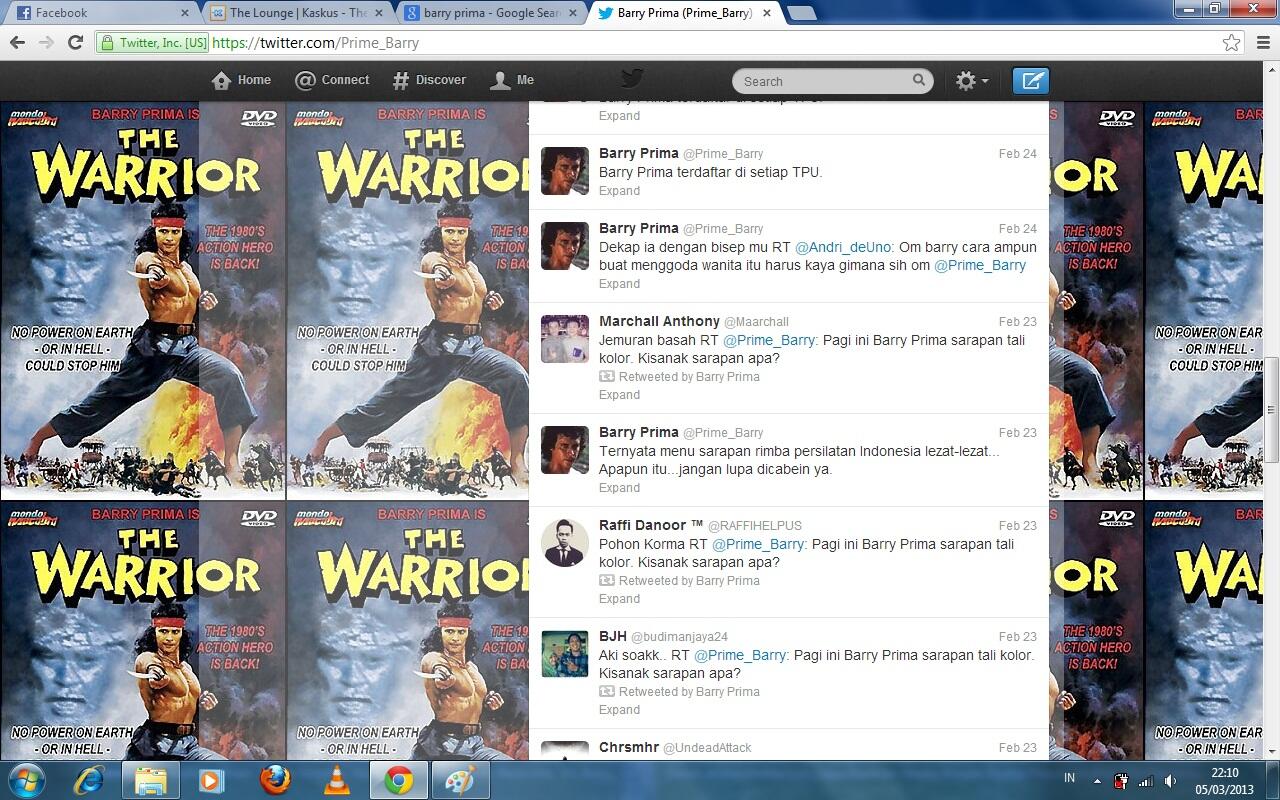
Task: Click the address bar URL
Action: click(x=316, y=43)
